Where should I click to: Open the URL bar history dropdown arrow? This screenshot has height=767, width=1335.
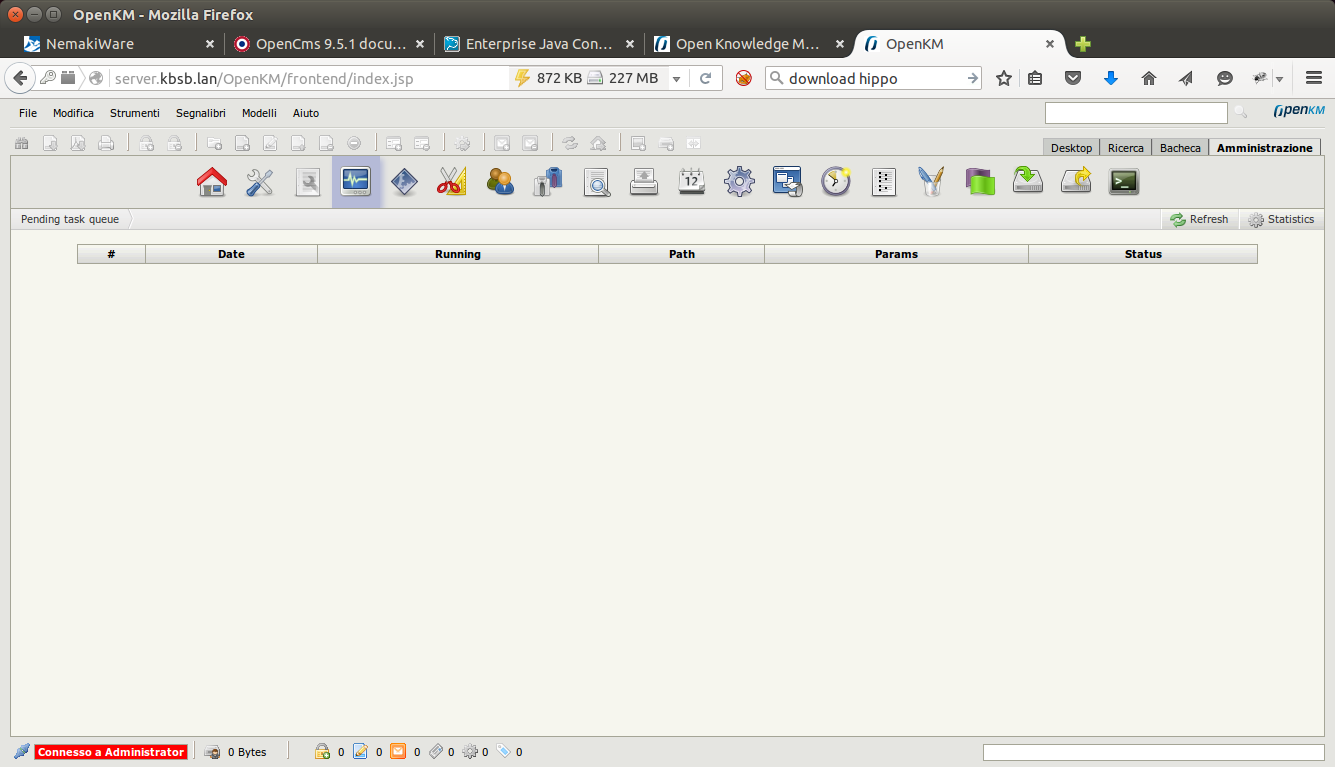coord(677,78)
